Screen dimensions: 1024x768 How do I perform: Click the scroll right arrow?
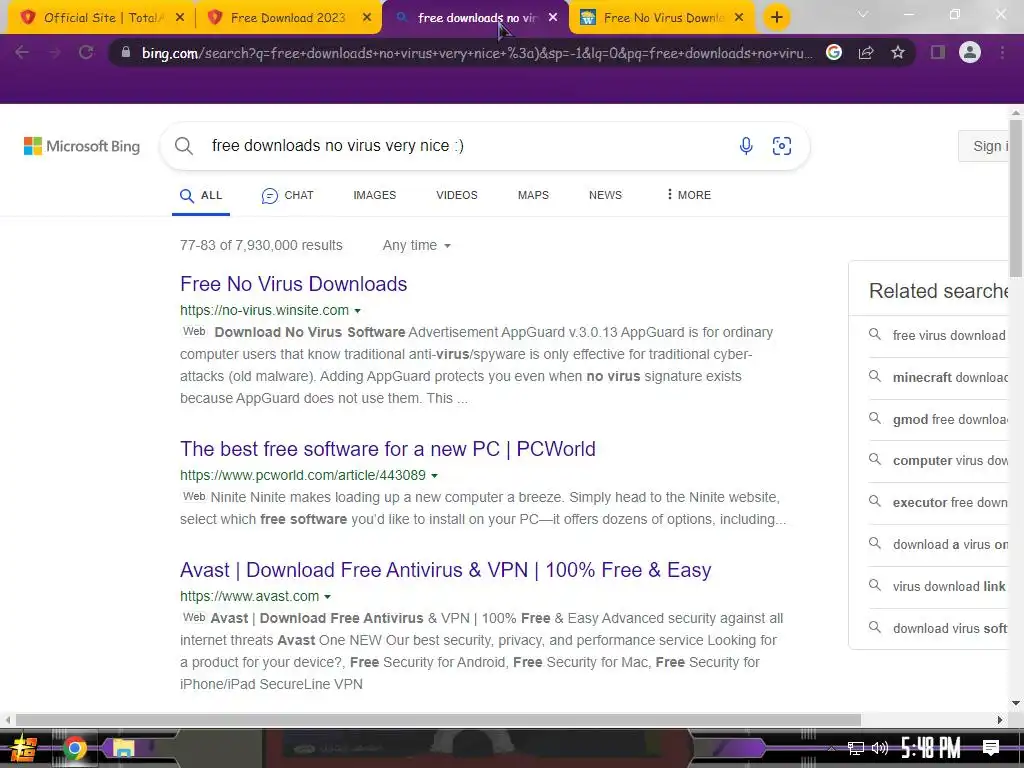coord(1000,720)
